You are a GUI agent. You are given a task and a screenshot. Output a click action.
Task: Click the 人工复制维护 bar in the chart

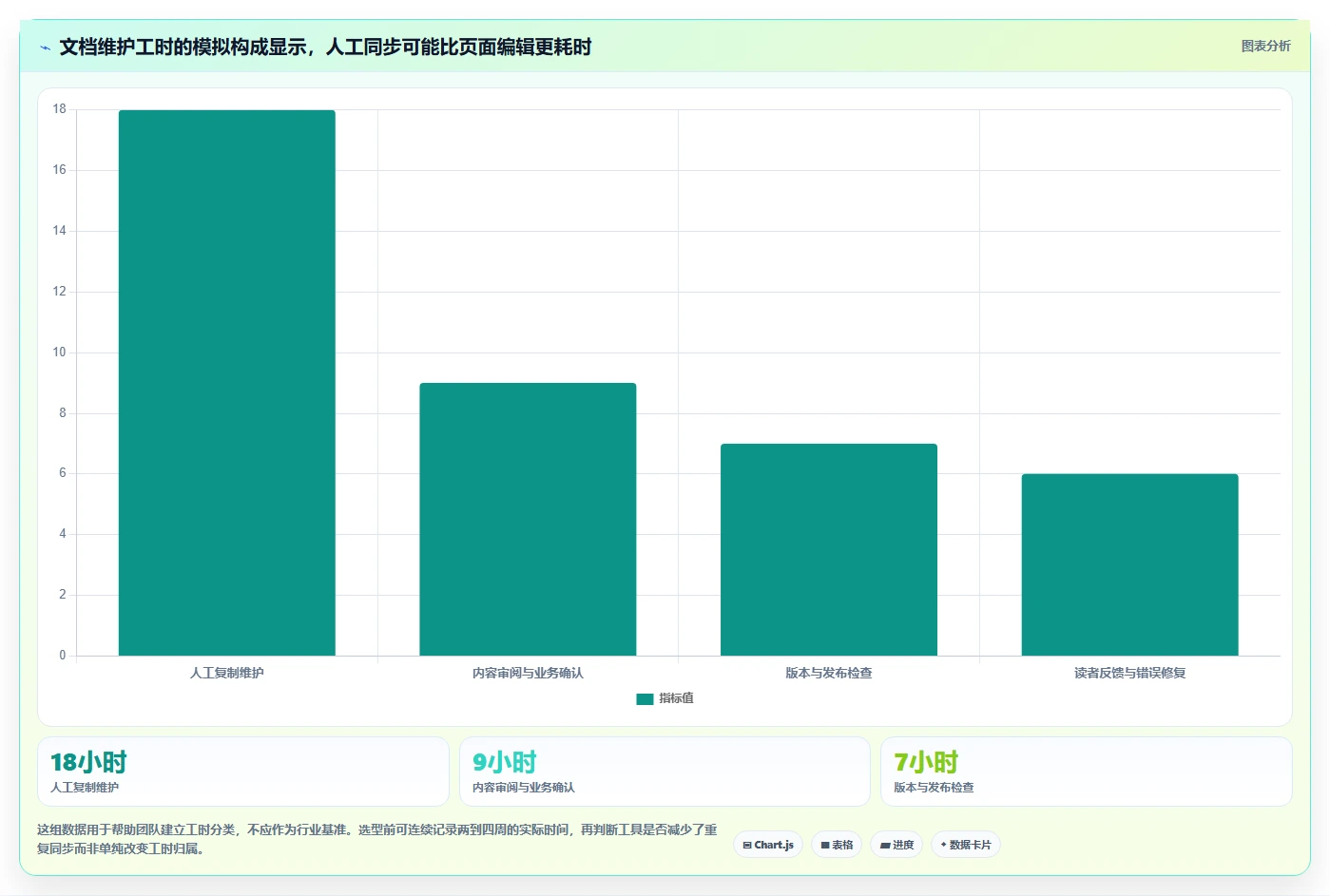pyautogui.click(x=226, y=383)
